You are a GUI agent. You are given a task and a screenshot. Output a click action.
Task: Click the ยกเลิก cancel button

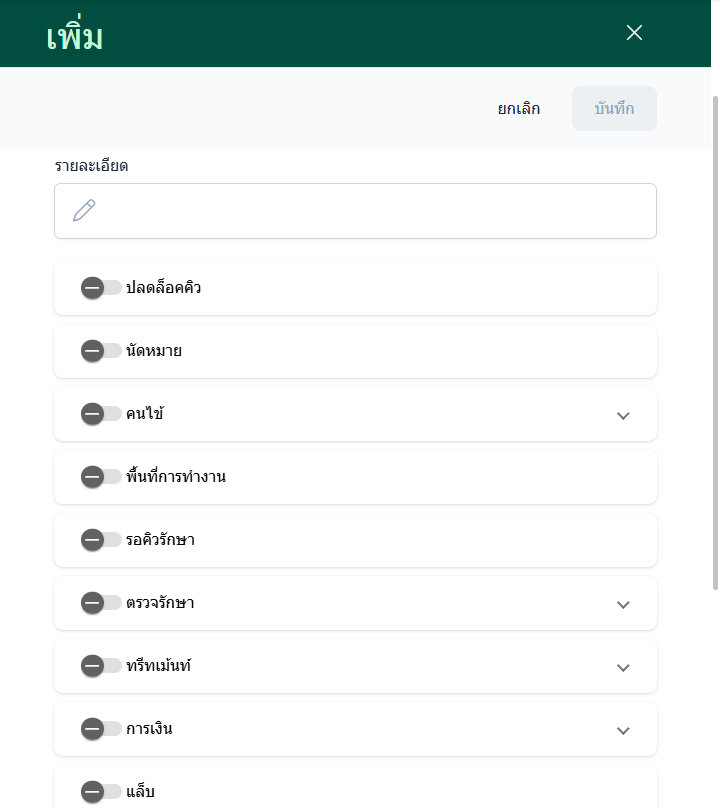coord(519,109)
